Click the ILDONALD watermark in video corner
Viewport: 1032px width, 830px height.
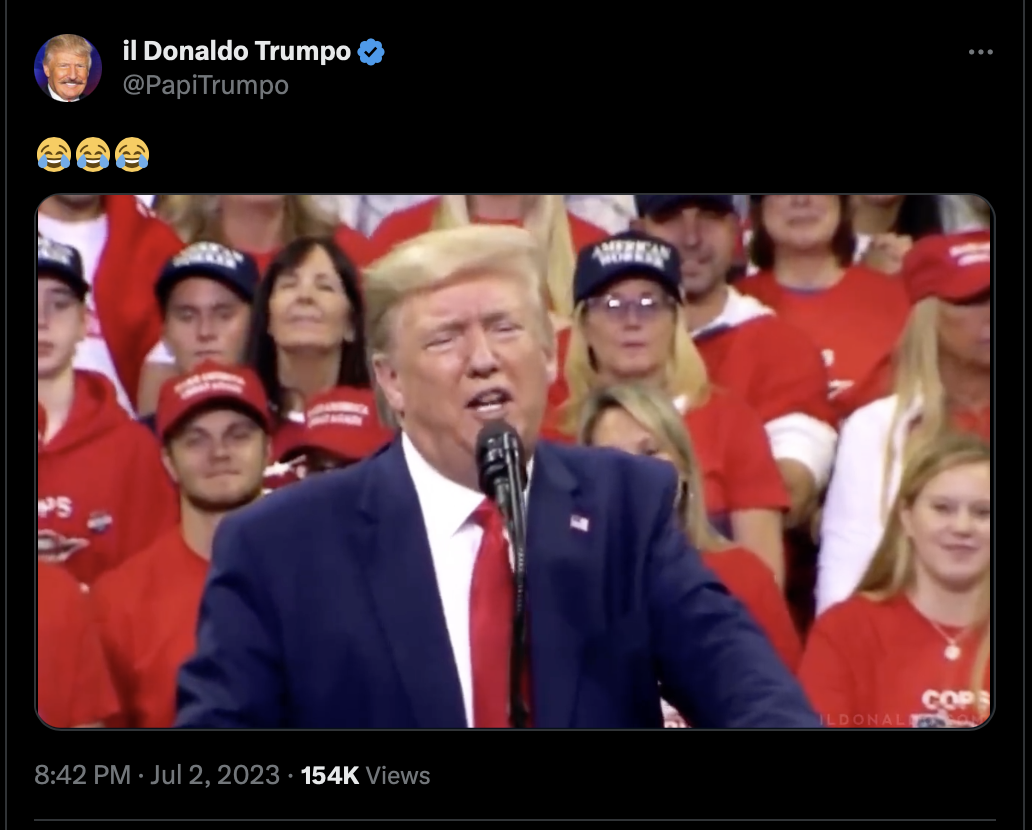[902, 719]
